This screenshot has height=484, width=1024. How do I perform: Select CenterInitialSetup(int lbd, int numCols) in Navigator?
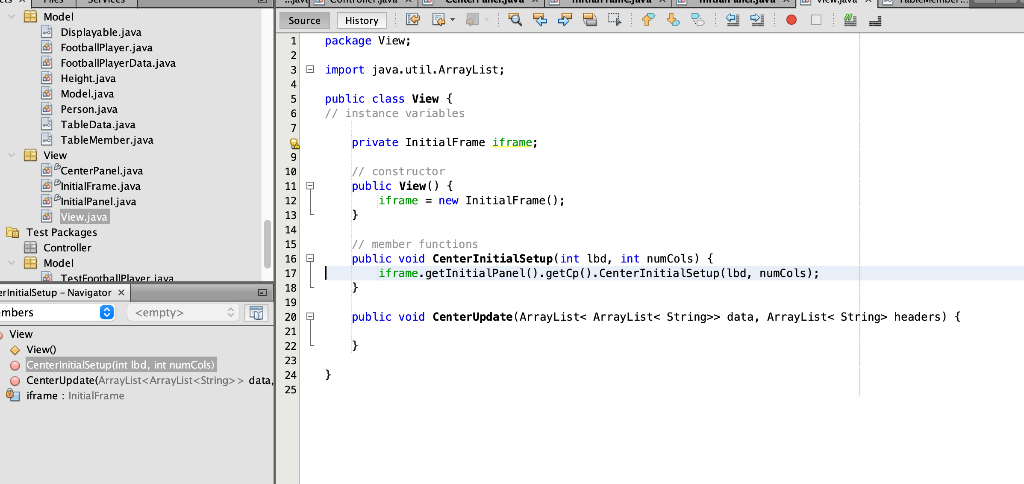pos(121,364)
